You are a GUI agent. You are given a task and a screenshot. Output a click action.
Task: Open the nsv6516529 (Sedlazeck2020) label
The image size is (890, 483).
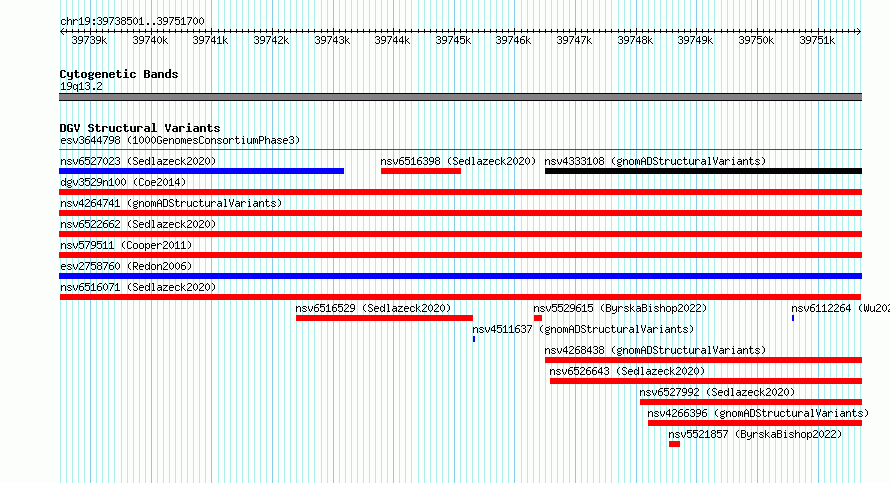click(373, 308)
